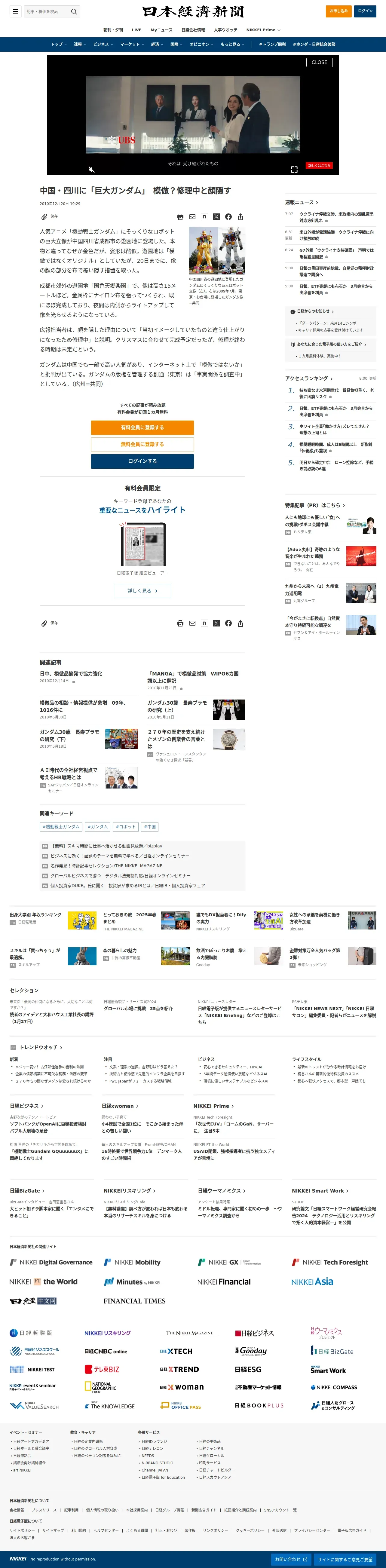The image size is (386, 1568).
Task: Open the 日中、模倣品摘発で協力強化 related article
Action: (x=71, y=674)
